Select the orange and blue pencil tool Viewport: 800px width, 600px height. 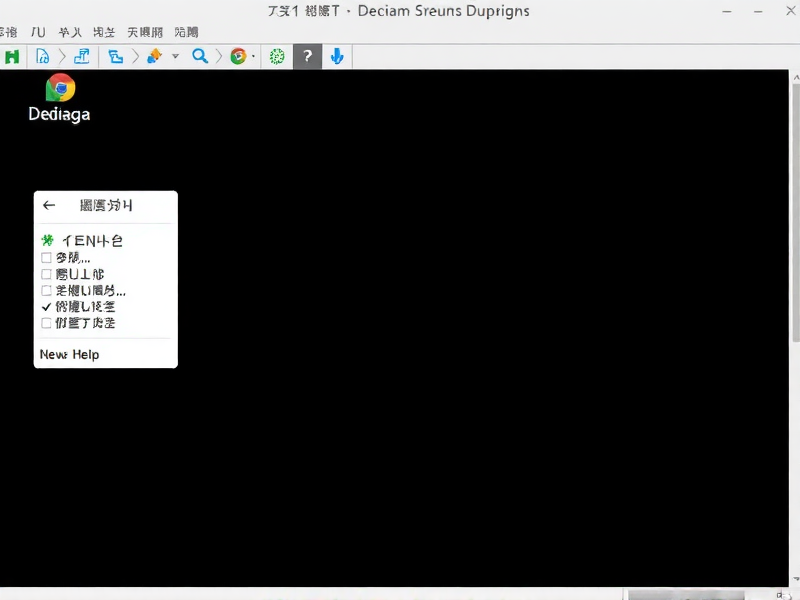[154, 57]
